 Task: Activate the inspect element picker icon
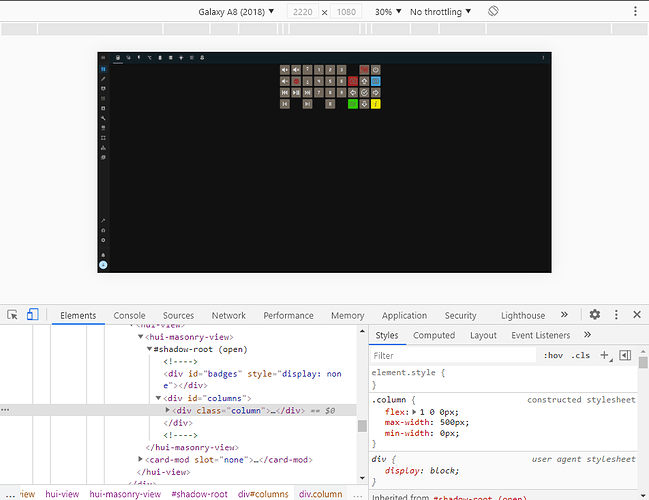pos(12,315)
